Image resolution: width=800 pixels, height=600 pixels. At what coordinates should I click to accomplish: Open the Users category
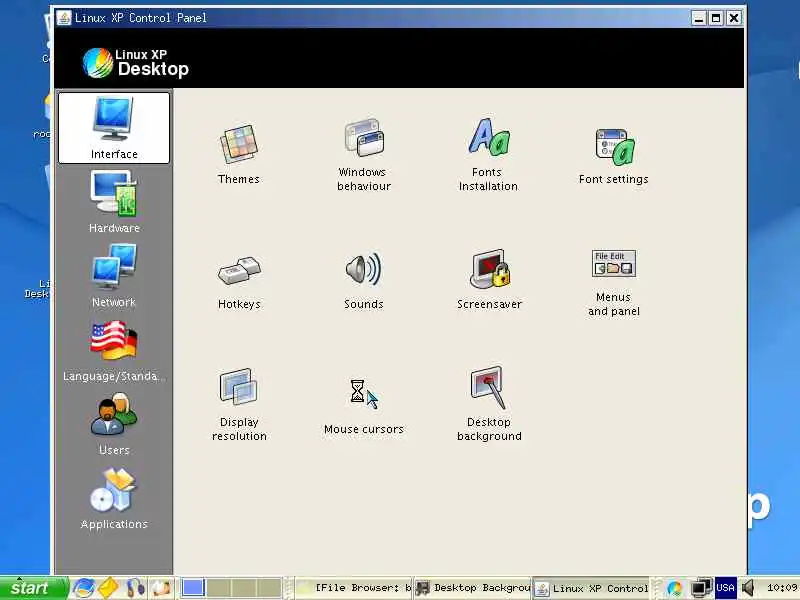(x=114, y=424)
